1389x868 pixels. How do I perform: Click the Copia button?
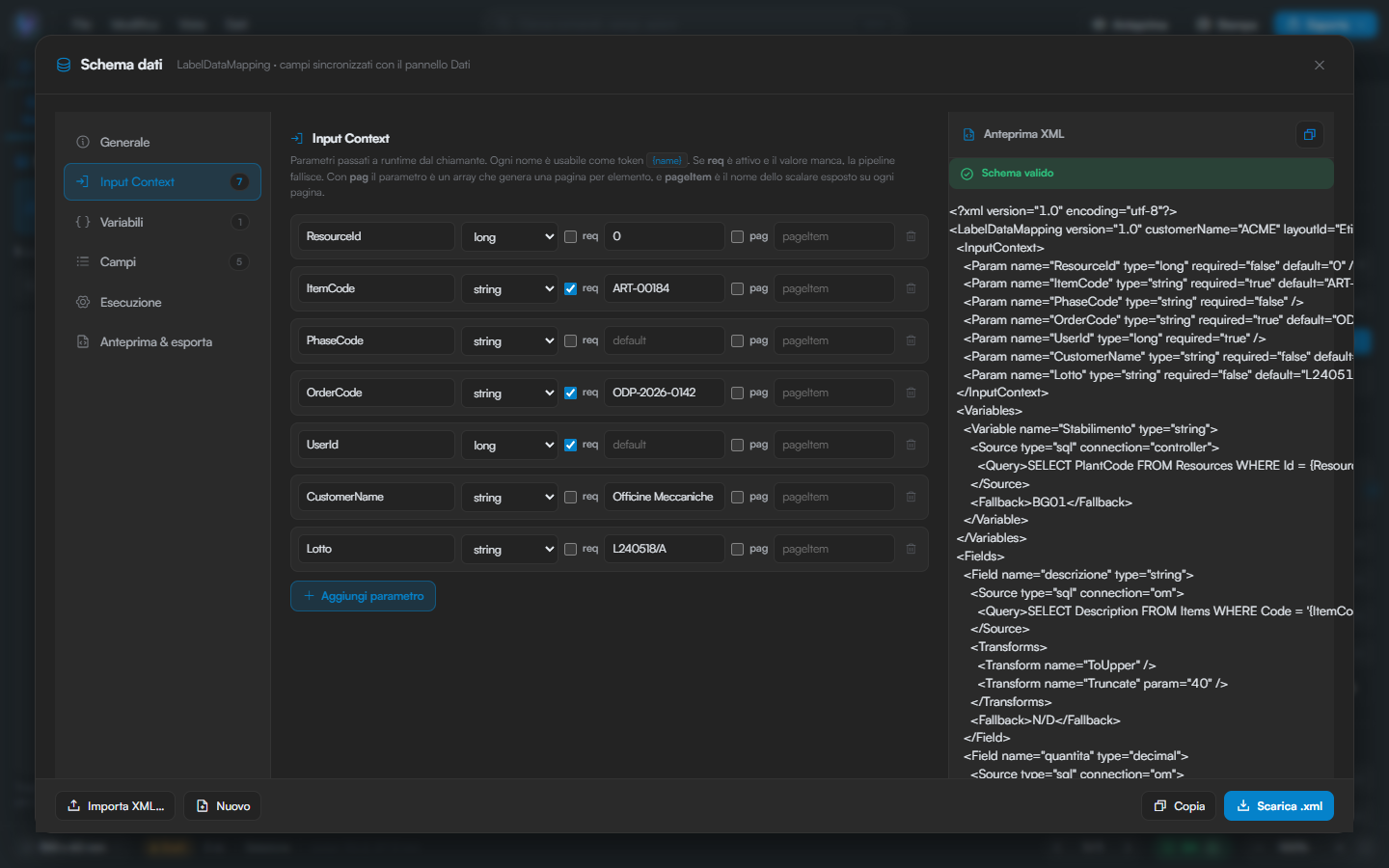coord(1179,806)
